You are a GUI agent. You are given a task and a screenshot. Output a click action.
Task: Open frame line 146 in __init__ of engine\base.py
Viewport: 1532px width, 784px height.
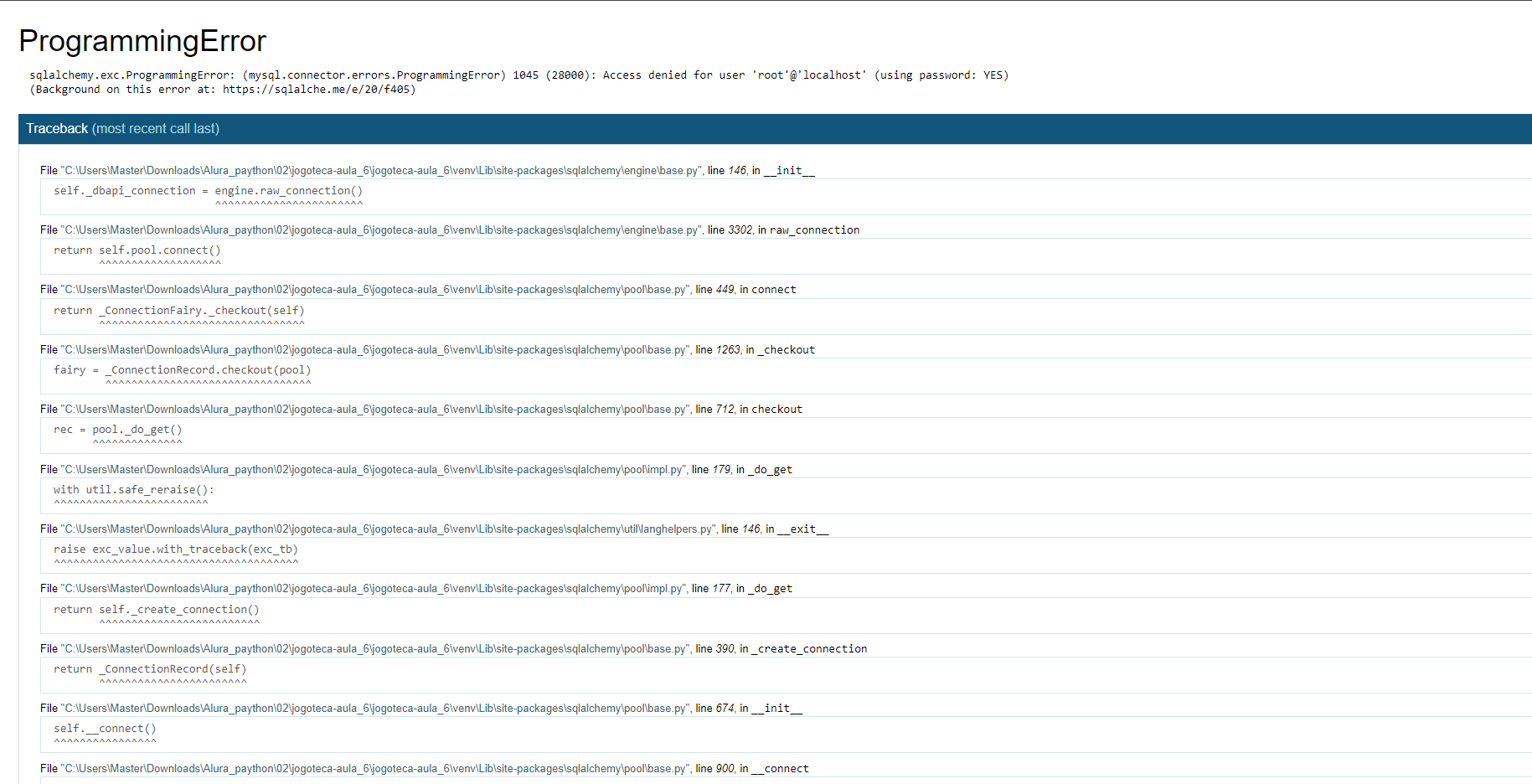(427, 170)
